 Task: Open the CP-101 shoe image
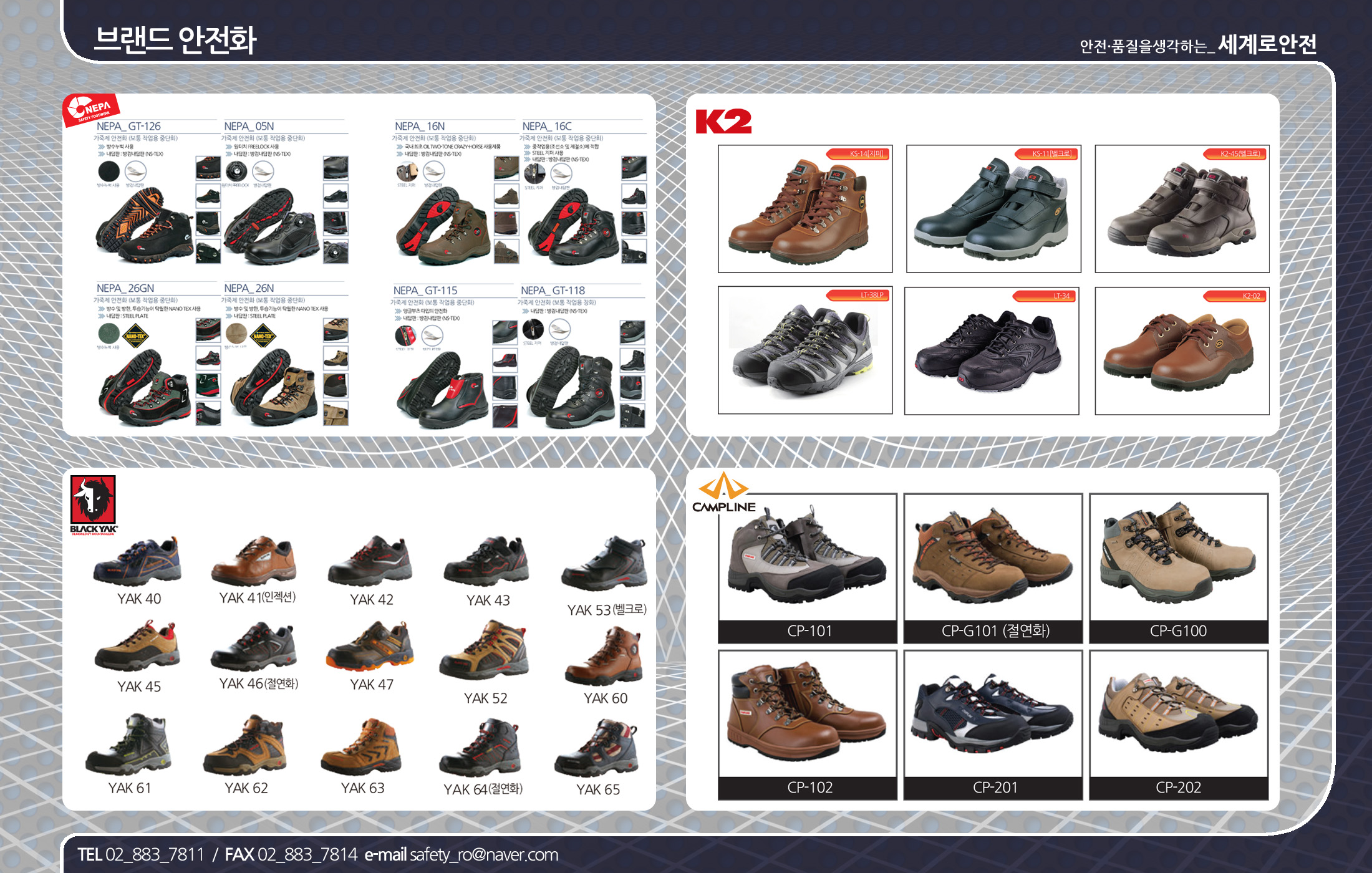point(807,558)
